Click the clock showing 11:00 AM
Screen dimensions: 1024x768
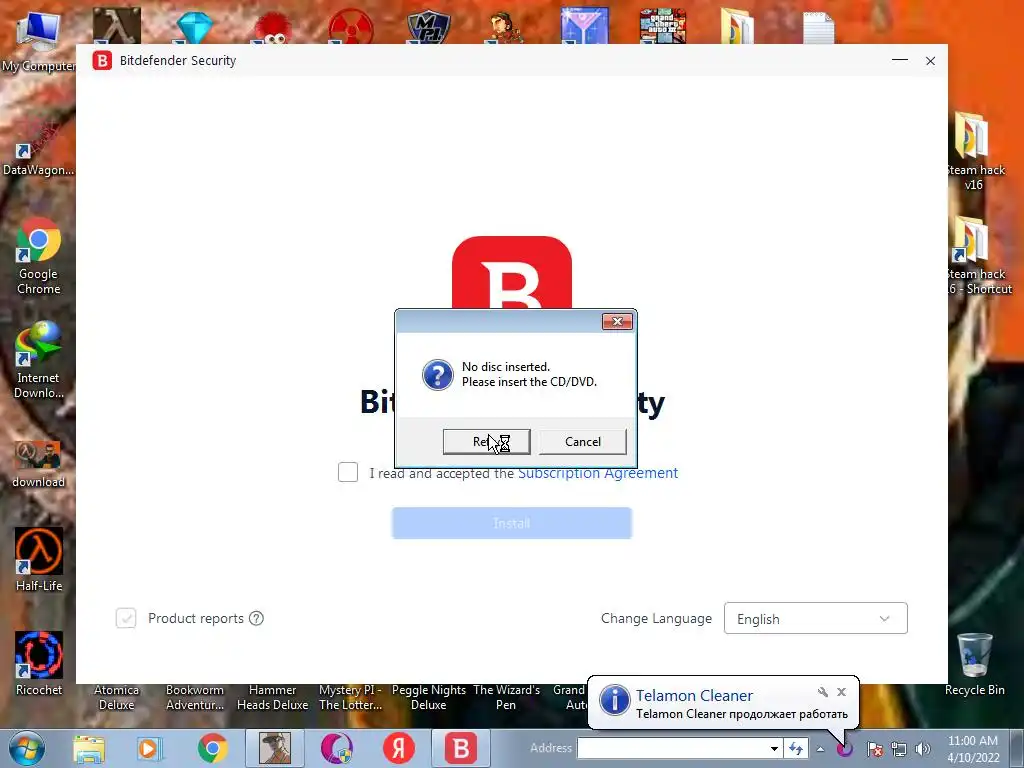[x=973, y=749]
